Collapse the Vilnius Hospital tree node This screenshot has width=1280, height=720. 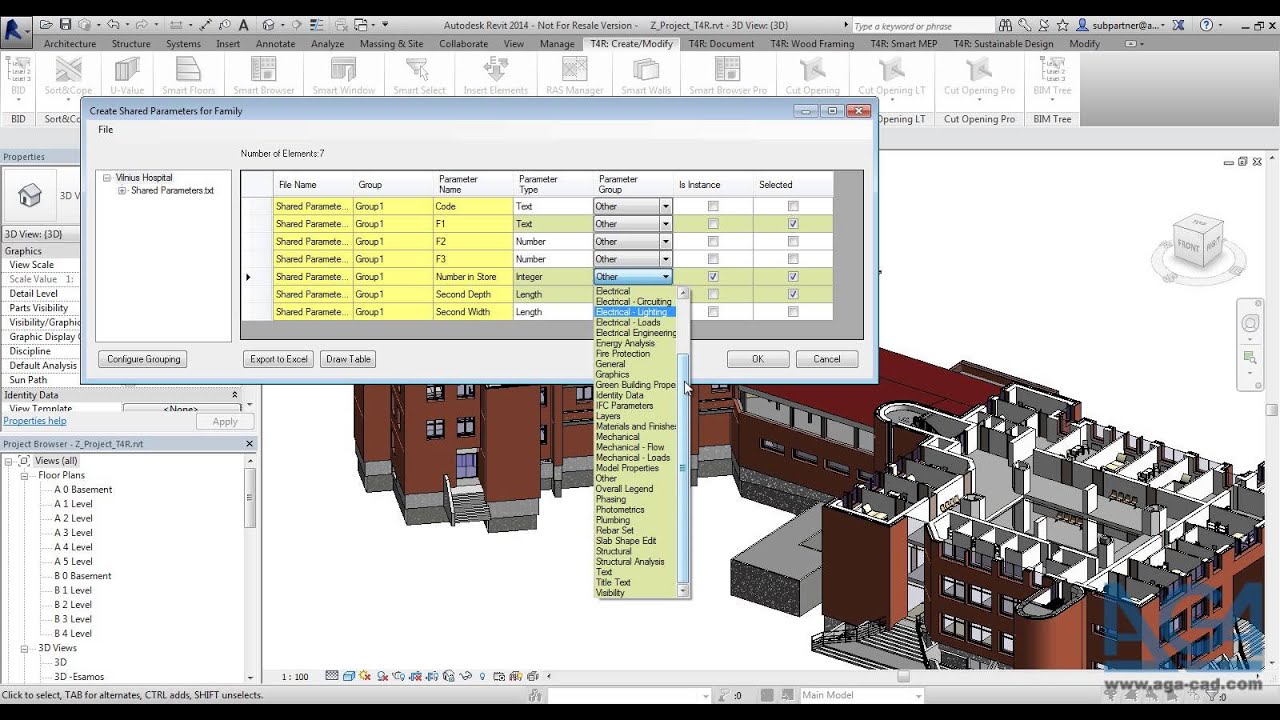(x=107, y=178)
